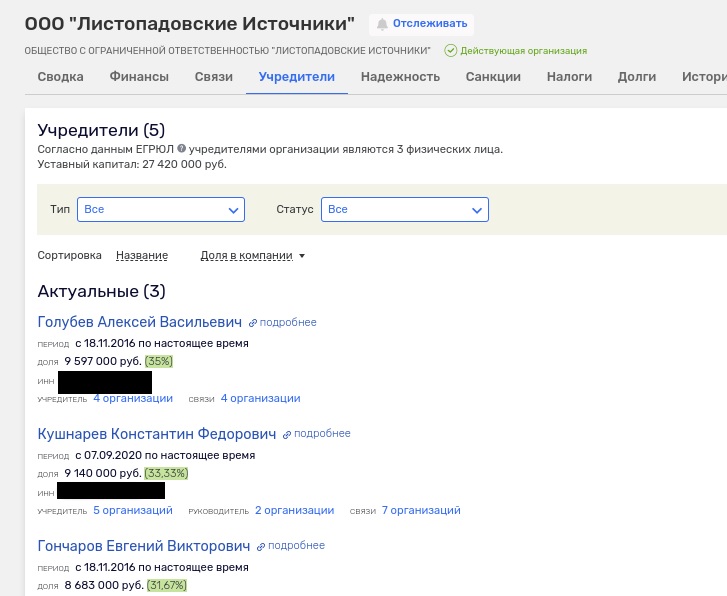Click sort arrow next to Доля в компании
This screenshot has width=727, height=596.
302,256
